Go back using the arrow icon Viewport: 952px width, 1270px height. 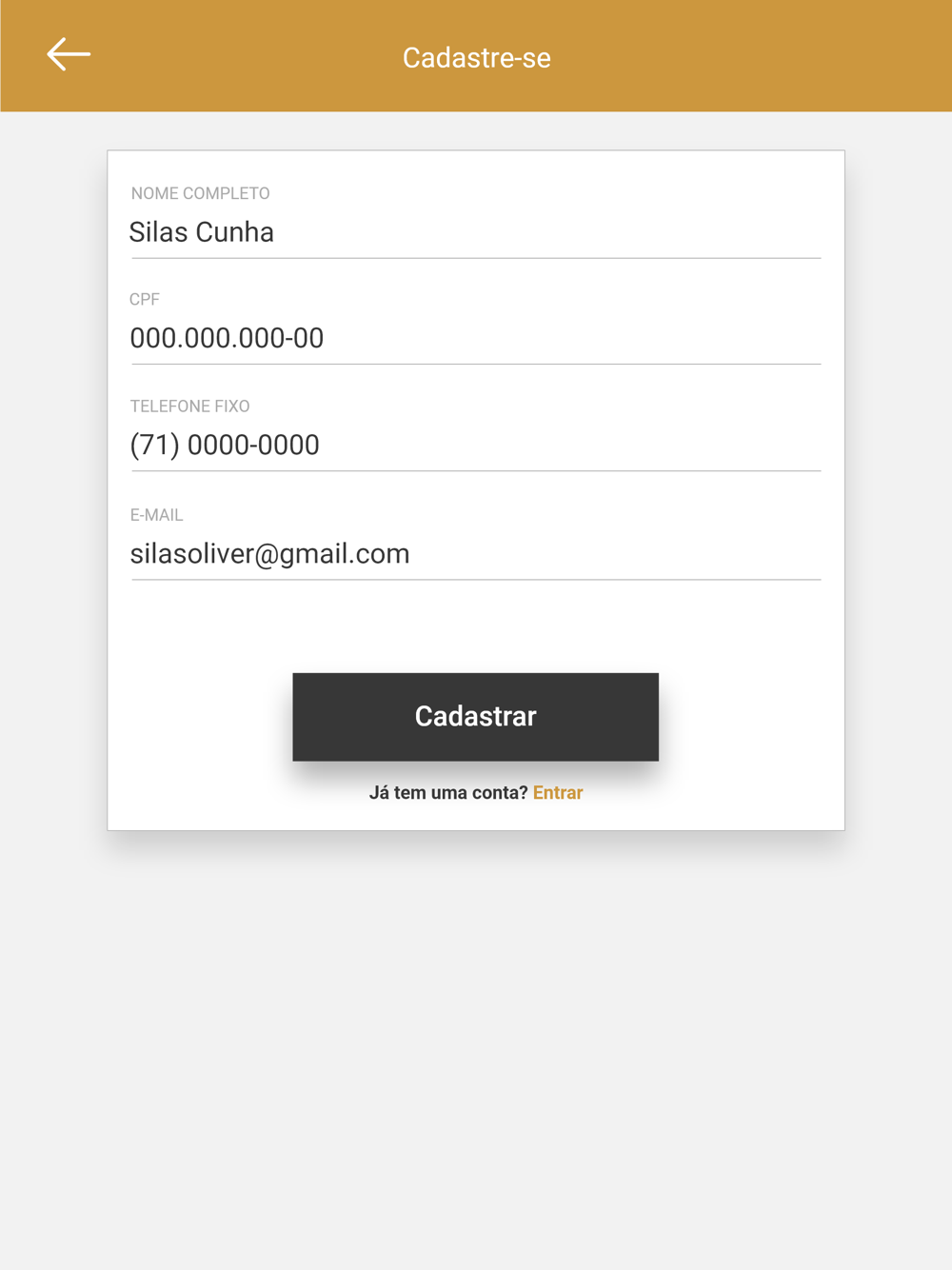[x=69, y=54]
